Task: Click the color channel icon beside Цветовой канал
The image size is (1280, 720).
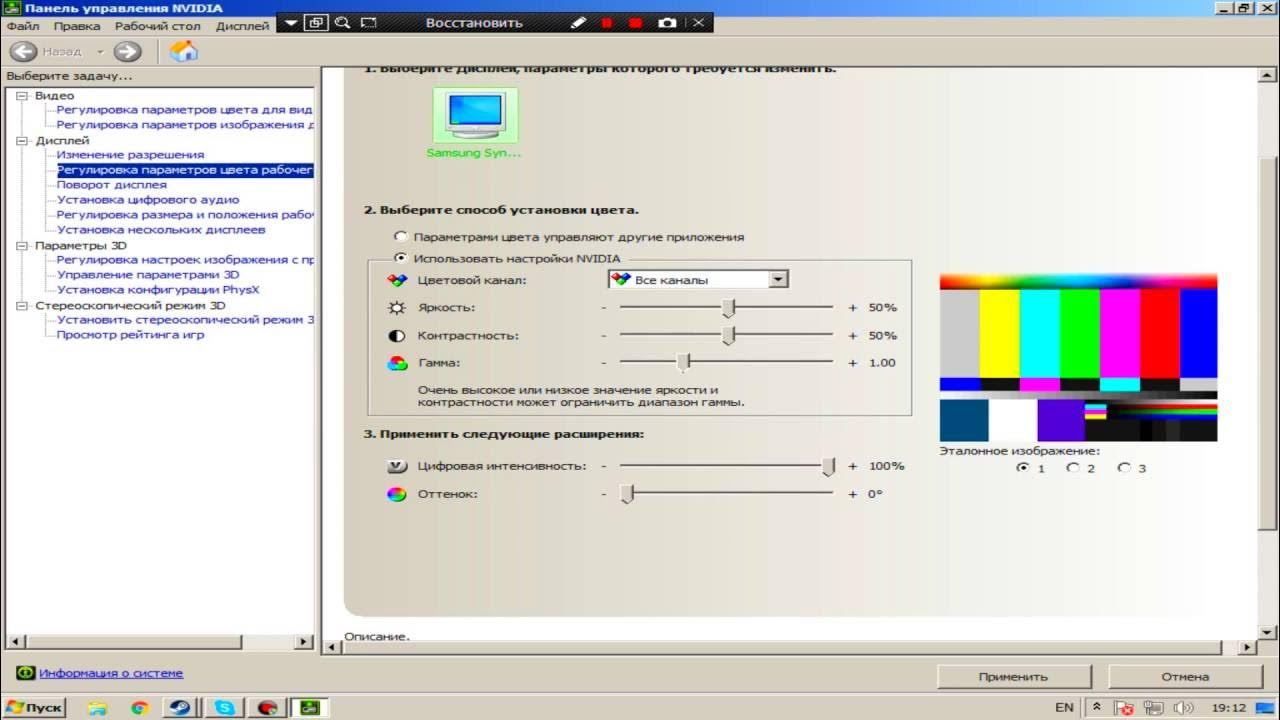Action: (397, 280)
